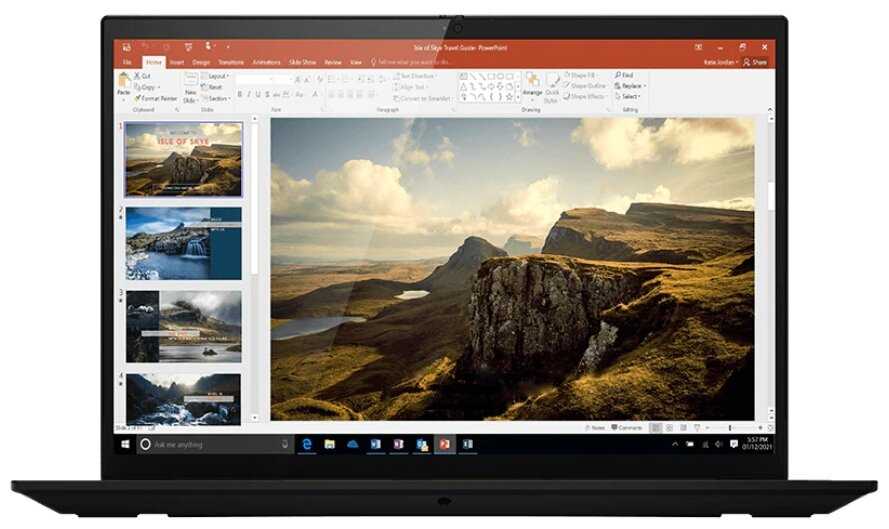Click the Paste icon in Clipboard group
889x529 pixels.
(123, 82)
